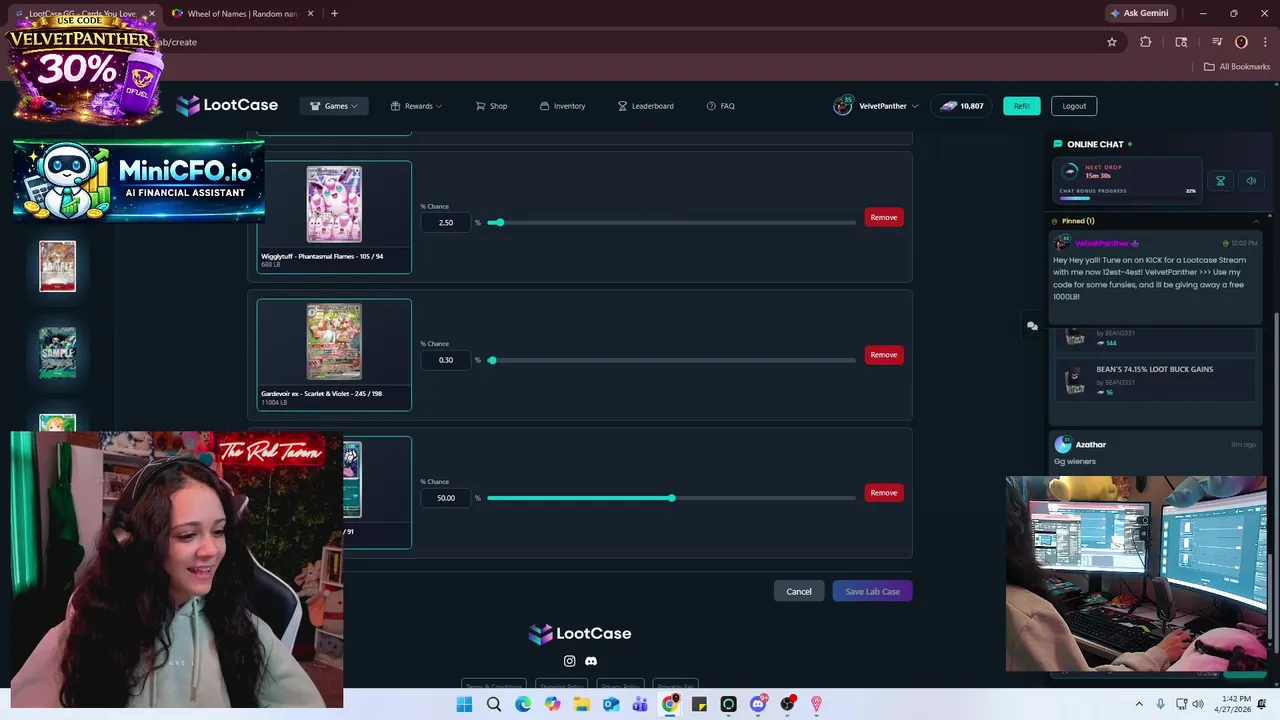Screen dimensions: 1280x720
Task: Open the LootCase Discord link
Action: (591, 661)
